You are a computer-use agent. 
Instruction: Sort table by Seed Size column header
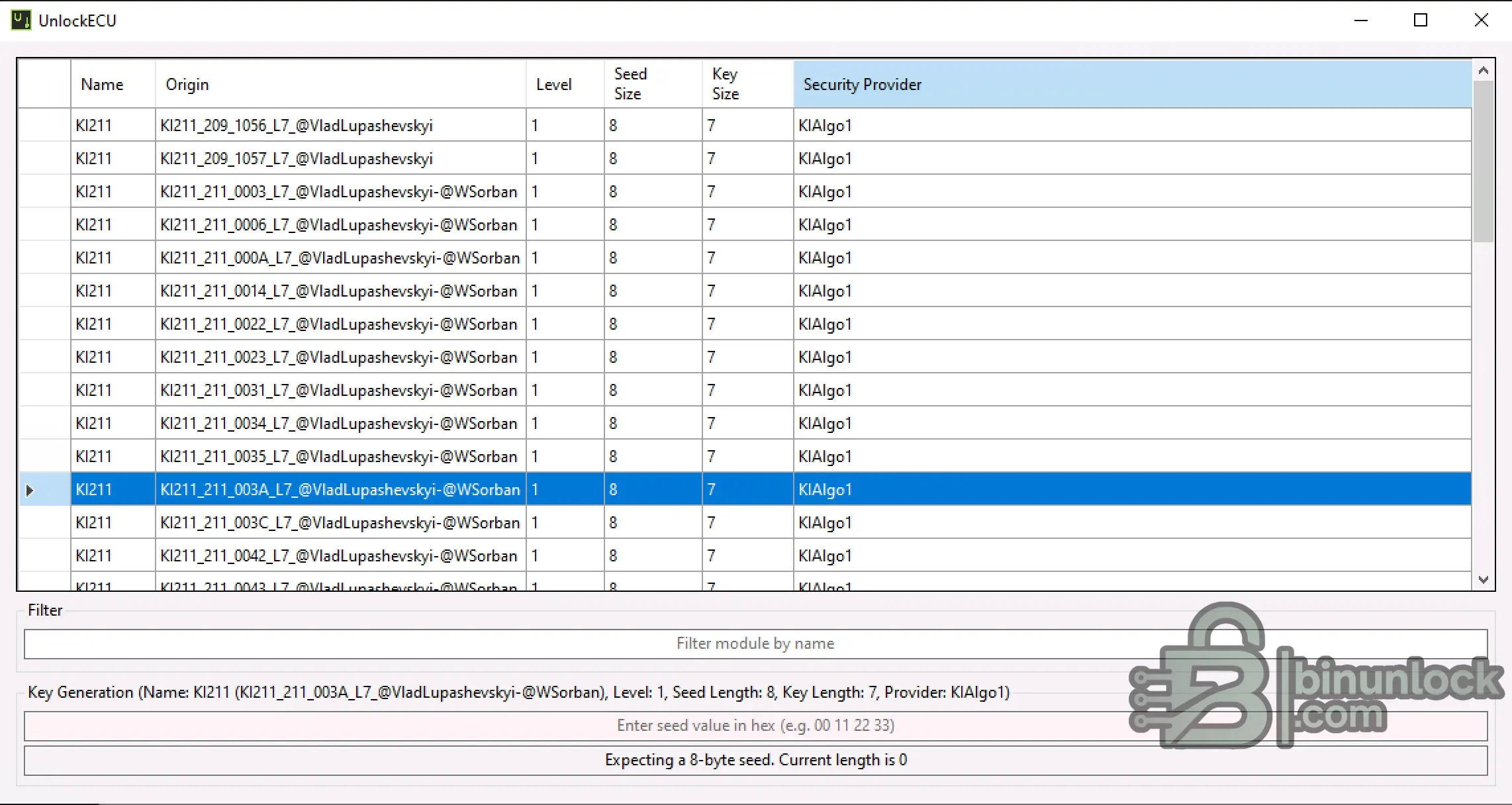tap(653, 84)
